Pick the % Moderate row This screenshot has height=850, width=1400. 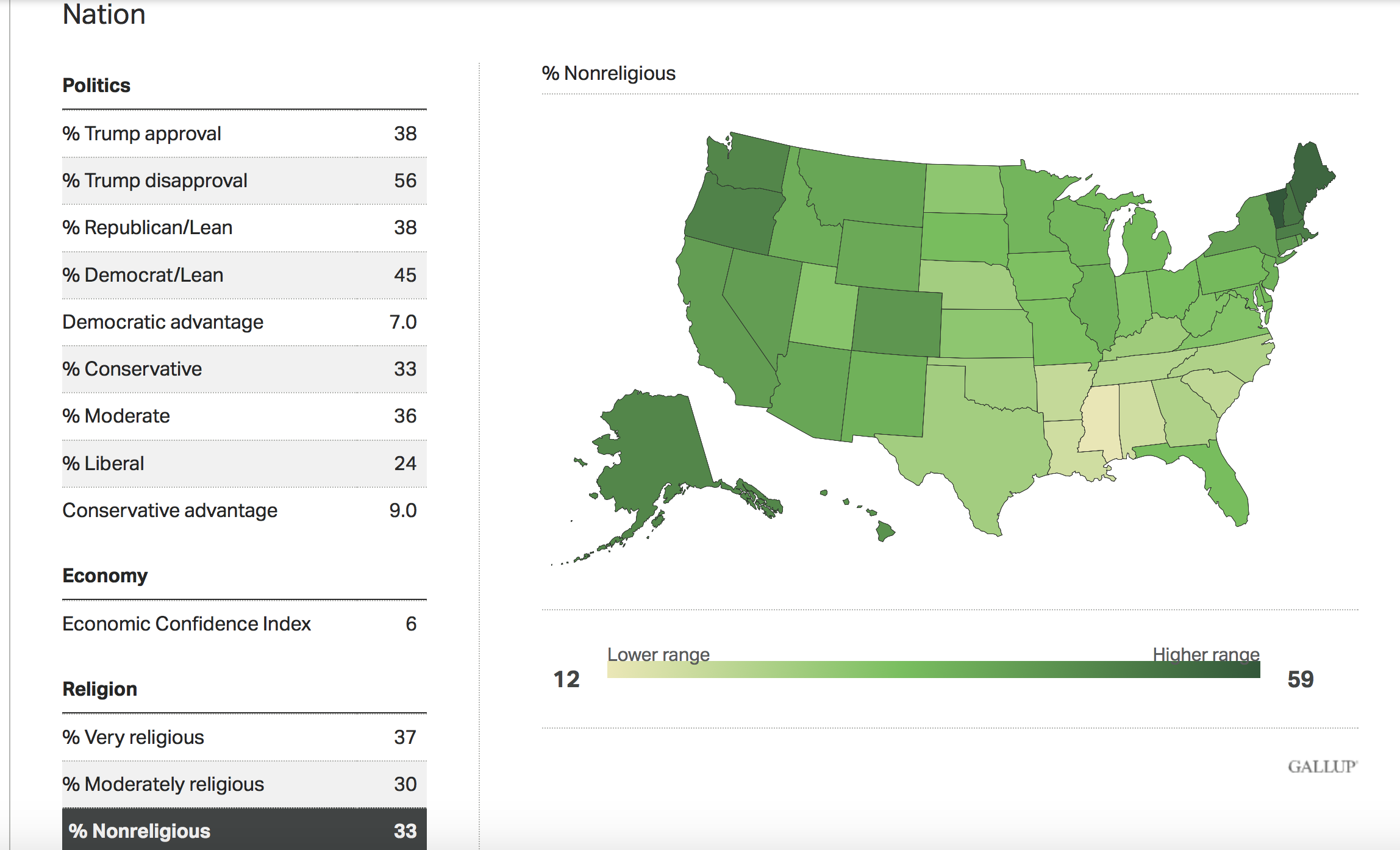pyautogui.click(x=244, y=416)
